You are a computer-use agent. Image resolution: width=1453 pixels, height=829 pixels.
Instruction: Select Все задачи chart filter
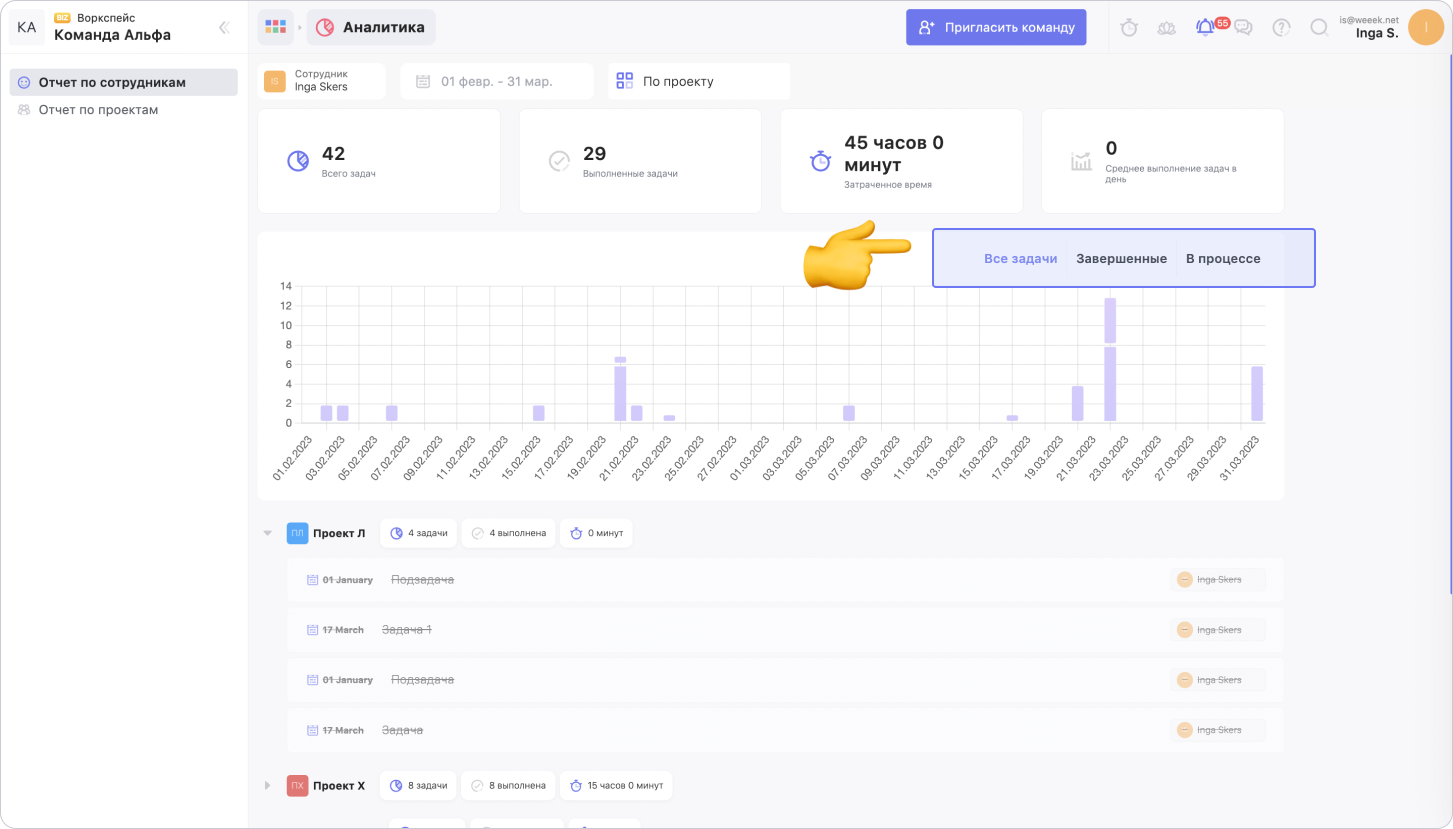point(1020,259)
